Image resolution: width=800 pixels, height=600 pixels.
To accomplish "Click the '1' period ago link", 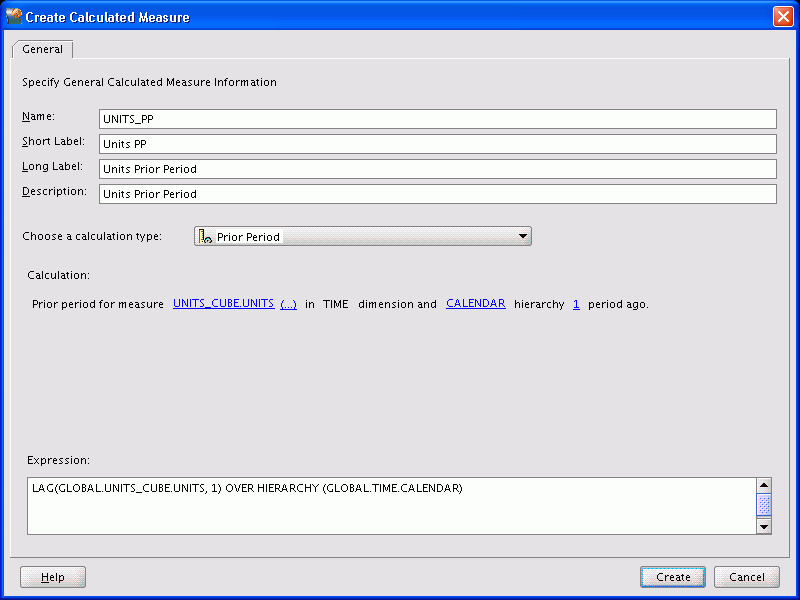I will coord(576,303).
